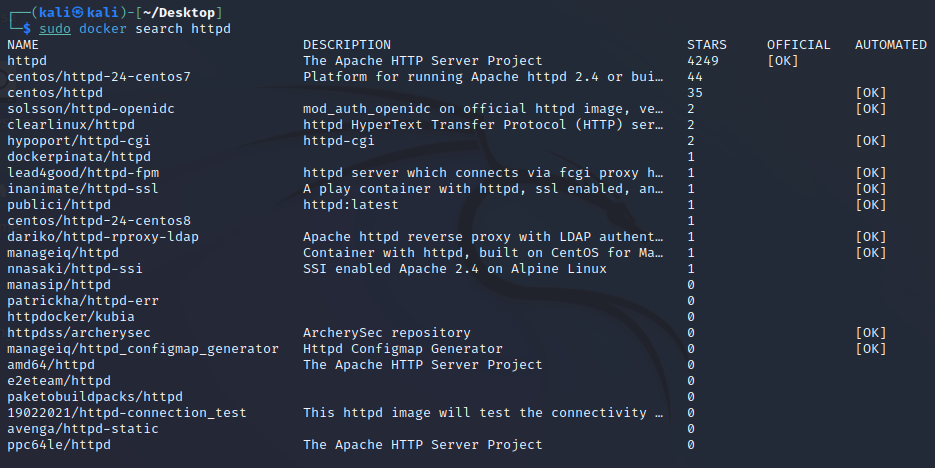Click the description 'httpd server which connects via fcgi'

pos(483,173)
